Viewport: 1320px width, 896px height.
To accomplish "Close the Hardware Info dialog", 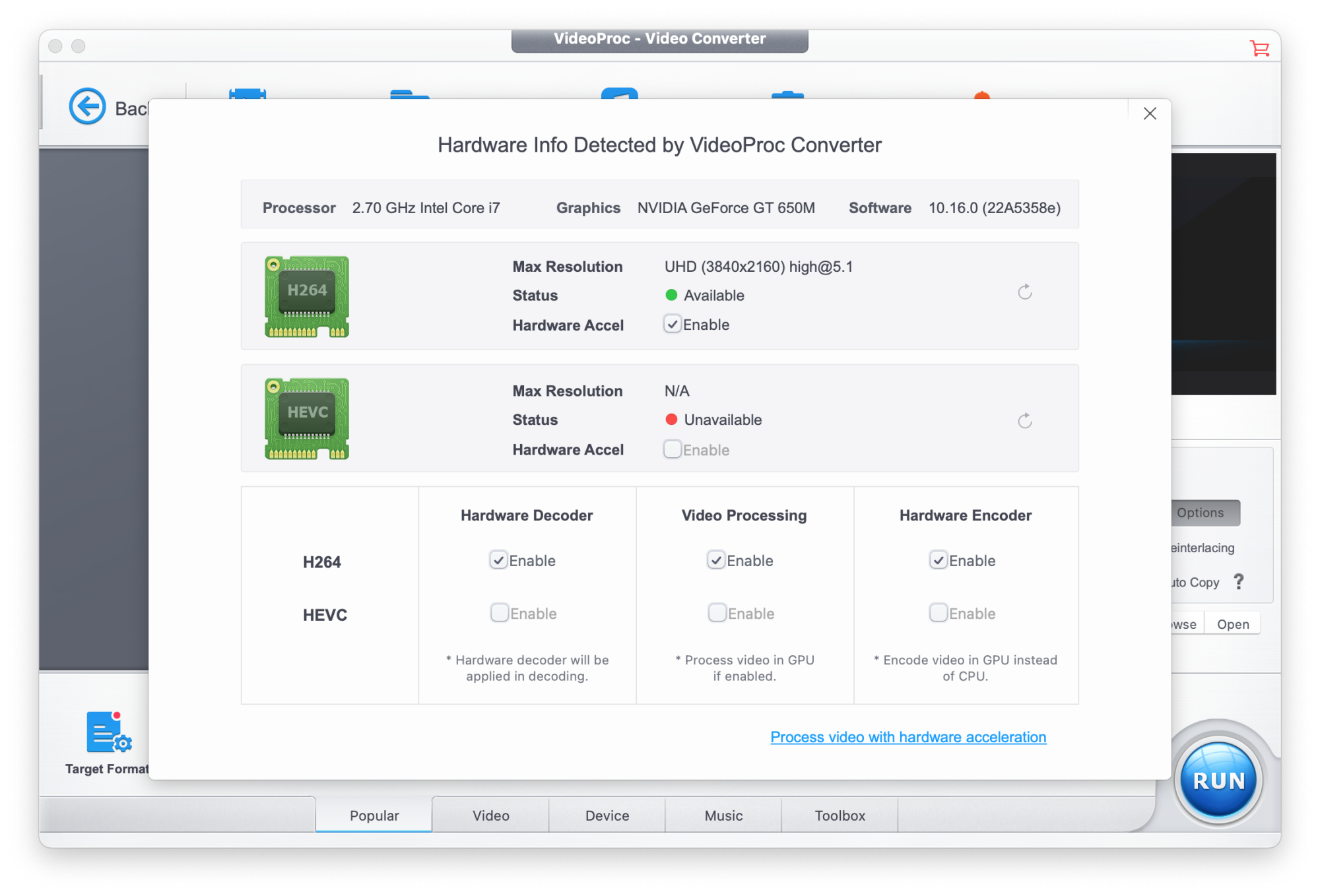I will 1150,113.
